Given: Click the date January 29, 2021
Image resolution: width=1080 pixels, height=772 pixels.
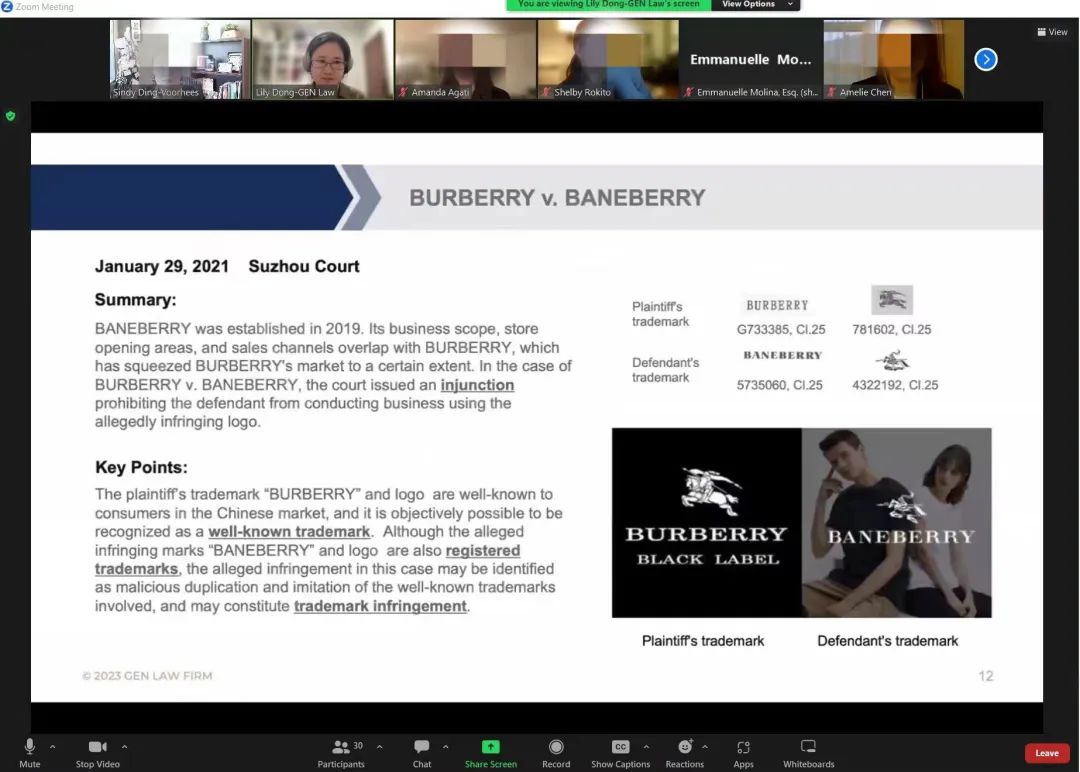Looking at the screenshot, I should (162, 267).
